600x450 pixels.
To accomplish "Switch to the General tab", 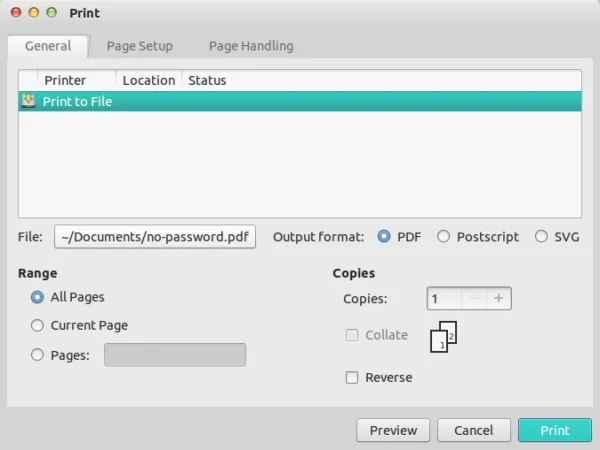I will (x=48, y=46).
